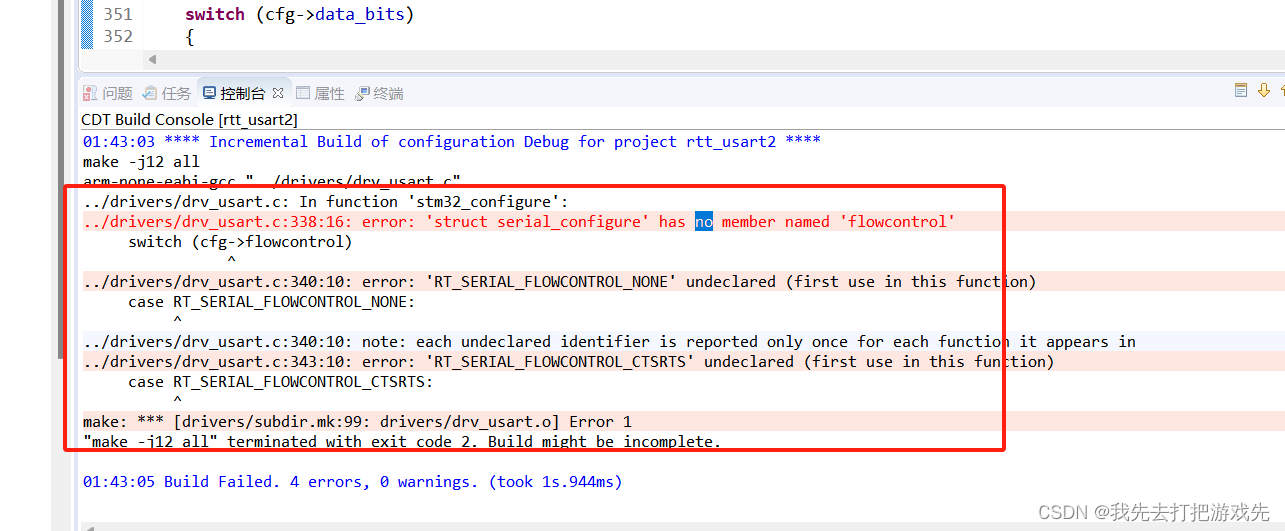Click the "In function 'stm32_configure'" line

[326, 201]
